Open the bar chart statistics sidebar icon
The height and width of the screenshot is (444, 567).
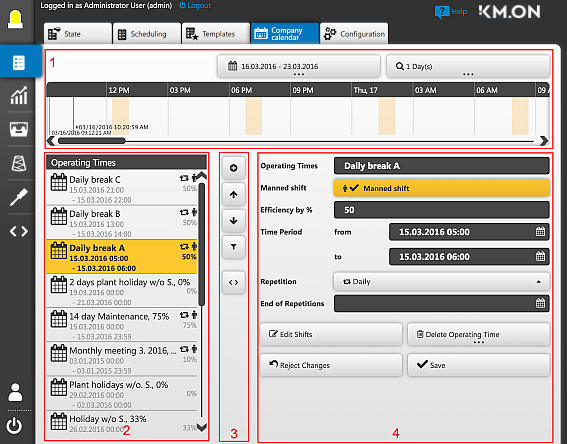18,95
